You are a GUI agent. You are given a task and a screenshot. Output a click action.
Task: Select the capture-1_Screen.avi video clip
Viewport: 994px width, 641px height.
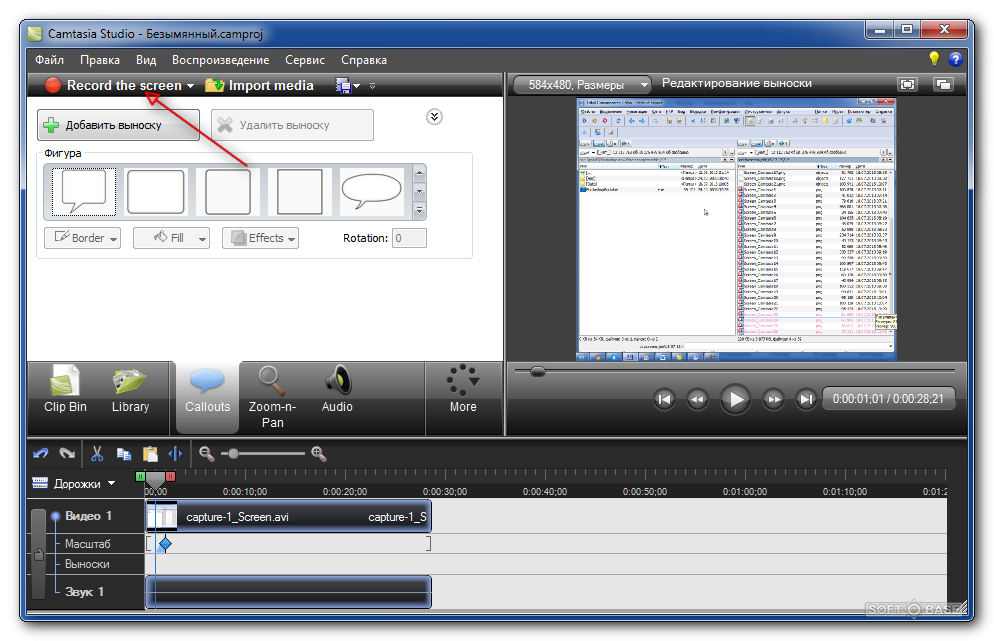point(289,517)
